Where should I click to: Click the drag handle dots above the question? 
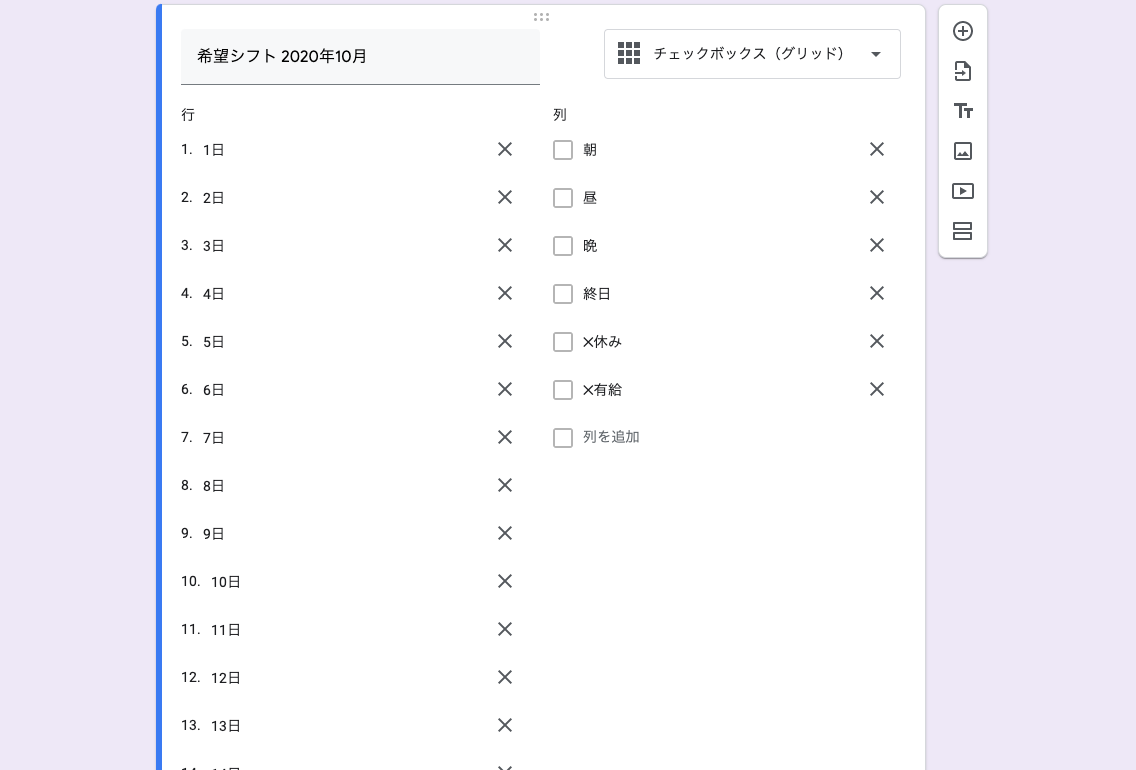pos(541,17)
